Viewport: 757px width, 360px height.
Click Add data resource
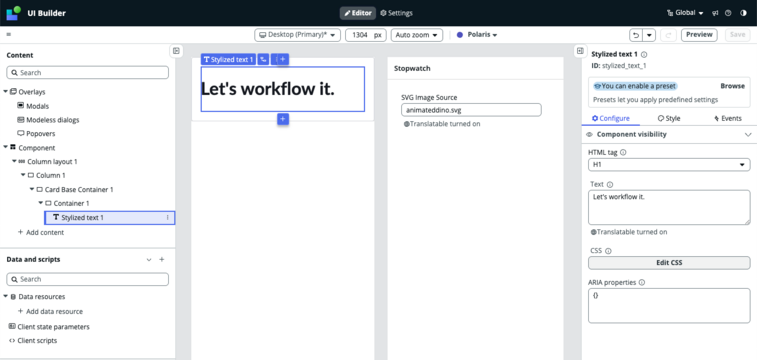tap(50, 311)
